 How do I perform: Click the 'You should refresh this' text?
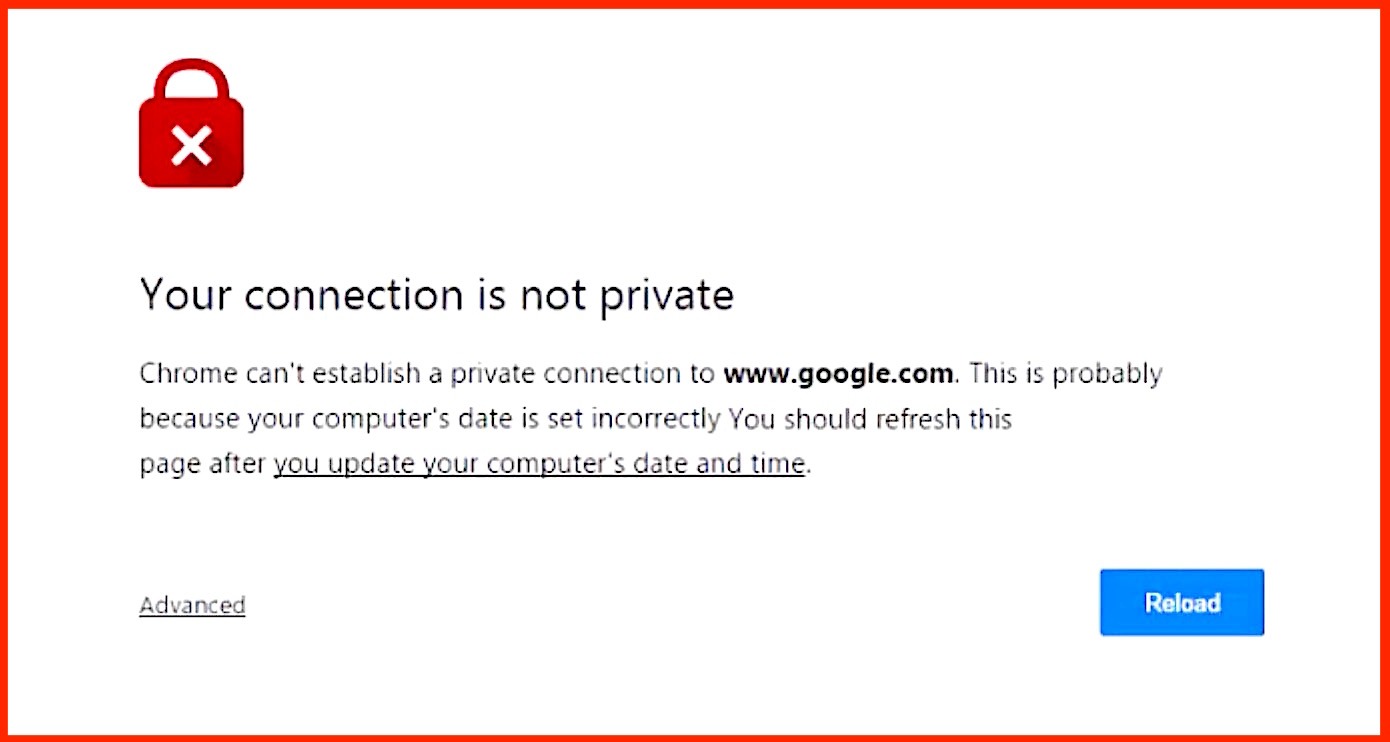pyautogui.click(x=870, y=419)
